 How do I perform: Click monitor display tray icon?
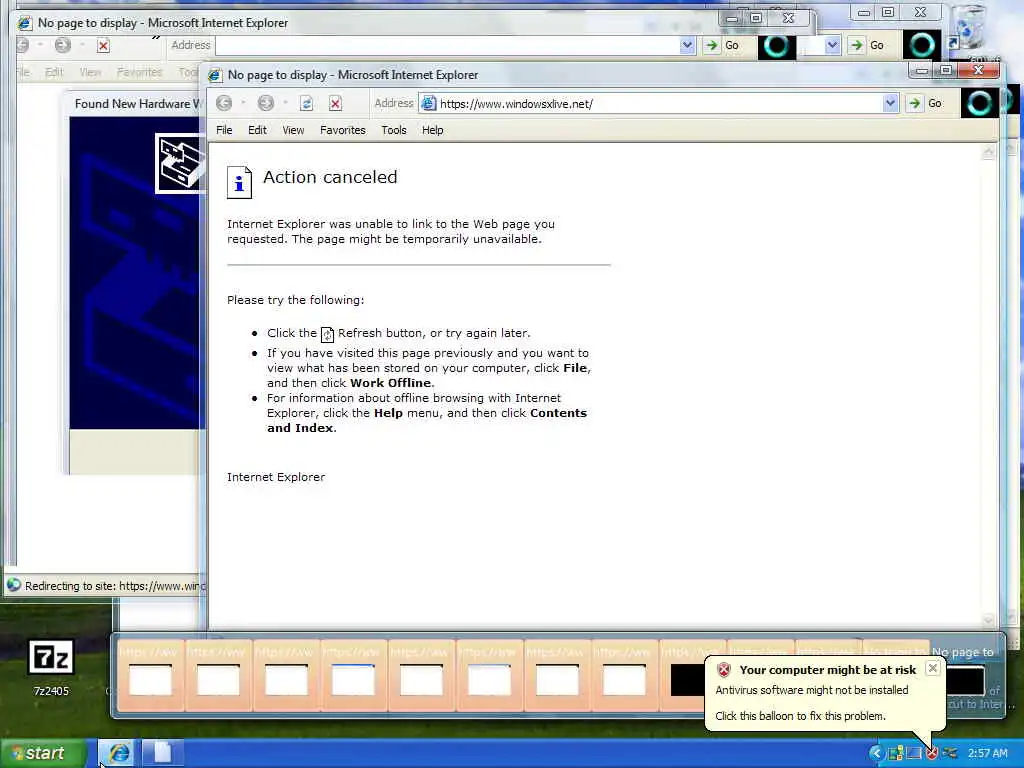coord(914,753)
